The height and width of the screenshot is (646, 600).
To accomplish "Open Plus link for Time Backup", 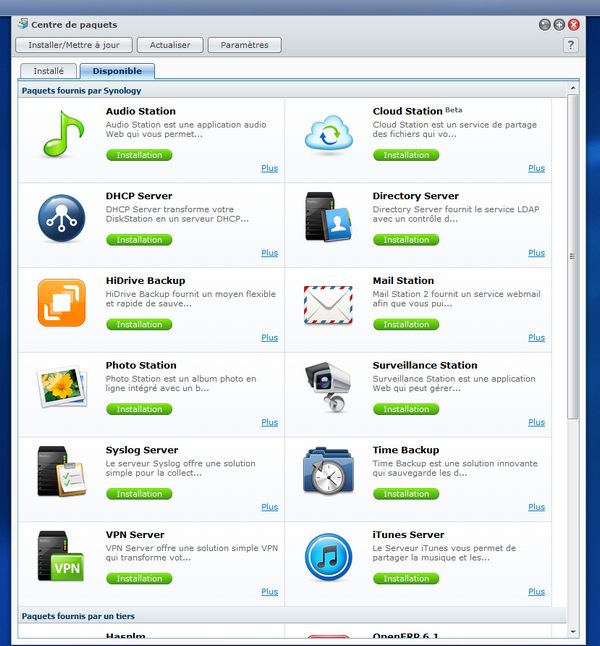I will [537, 507].
